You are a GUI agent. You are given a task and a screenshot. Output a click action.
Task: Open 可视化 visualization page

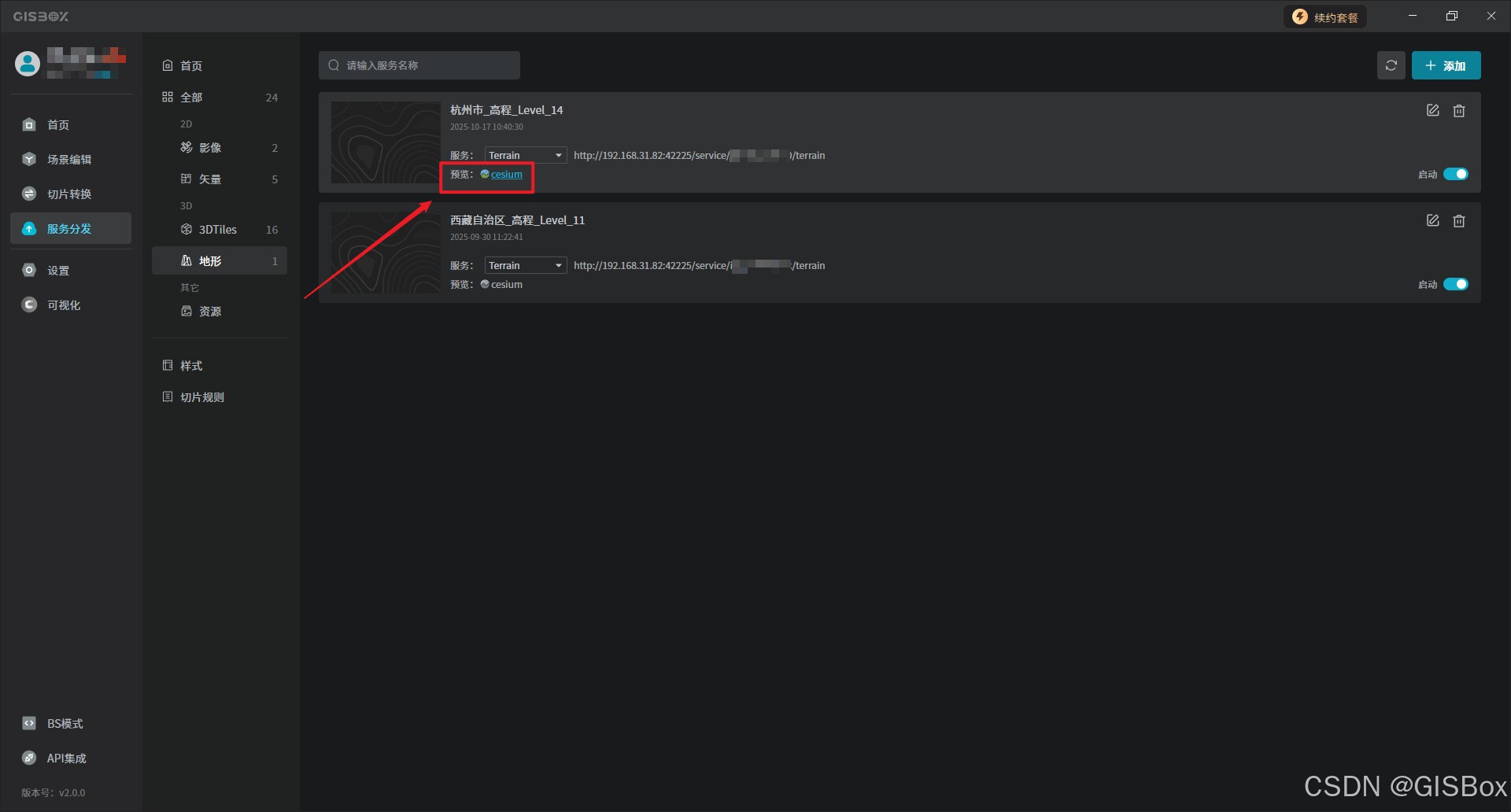(x=71, y=305)
